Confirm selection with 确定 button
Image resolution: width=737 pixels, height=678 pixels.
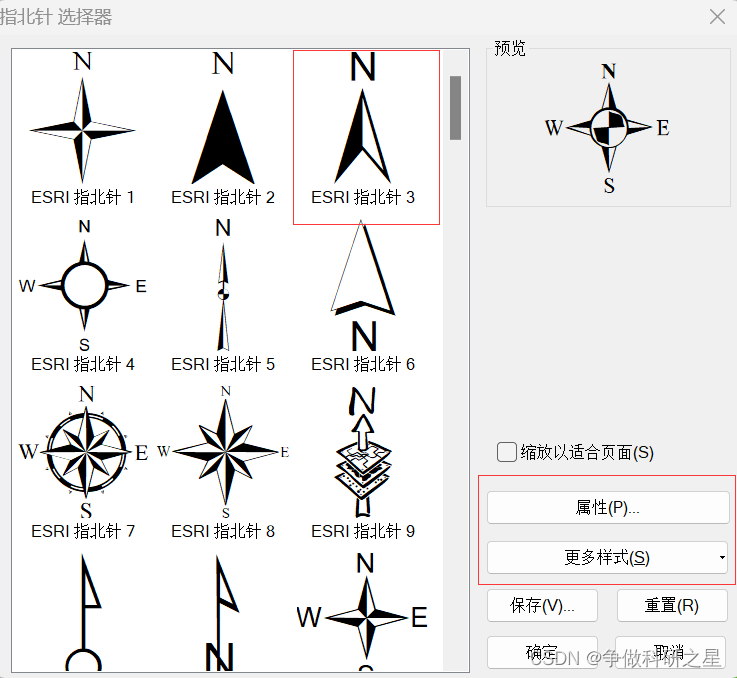(542, 653)
